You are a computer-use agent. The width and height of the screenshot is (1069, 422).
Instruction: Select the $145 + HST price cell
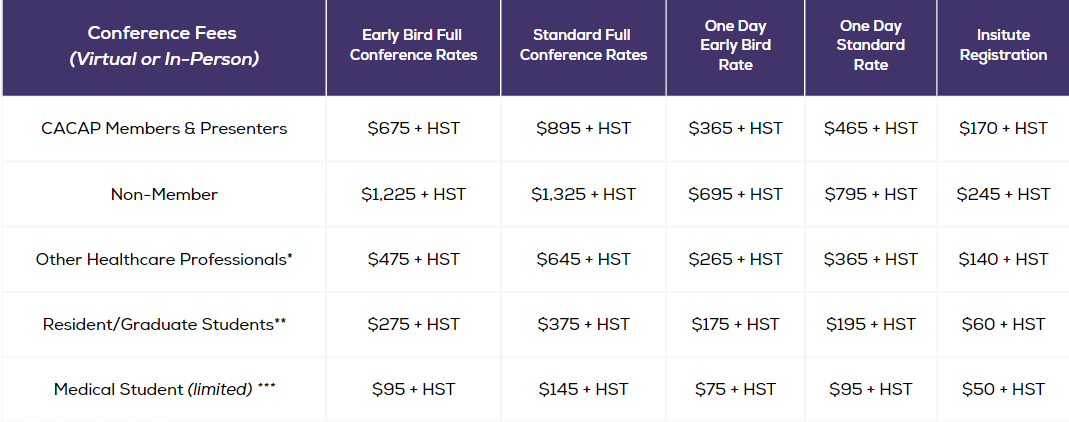[x=583, y=389]
